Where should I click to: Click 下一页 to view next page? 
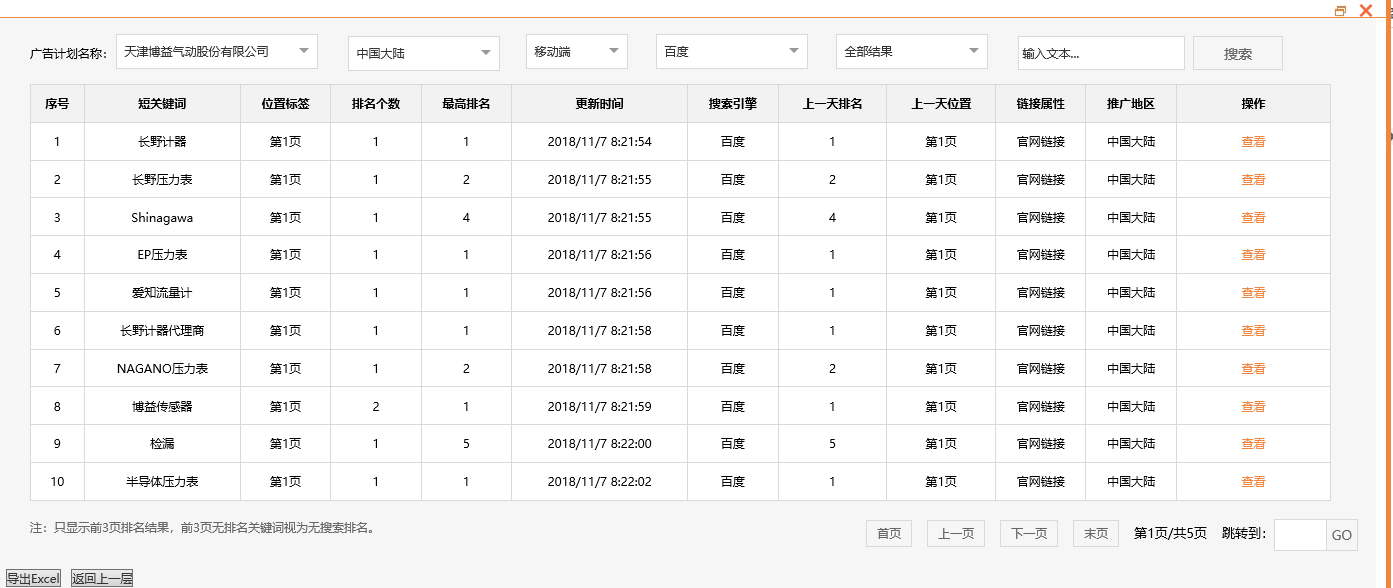click(1028, 533)
